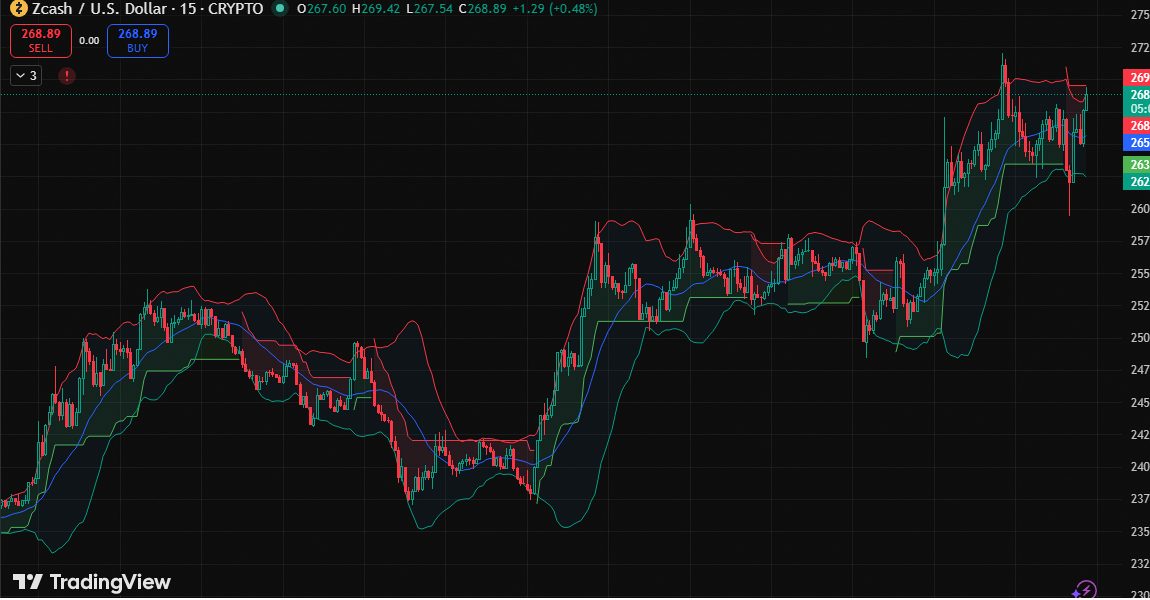Screen dimensions: 1150x600
Task: Click the 242 price scale value
Action: (1140, 434)
